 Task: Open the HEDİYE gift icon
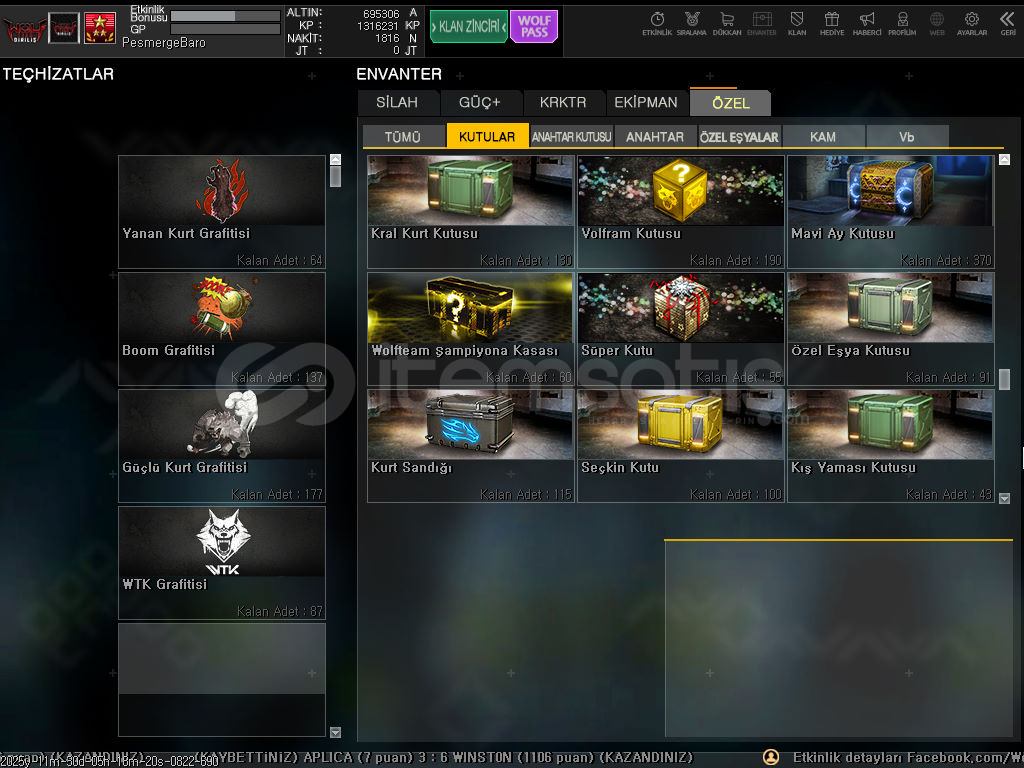pos(832,24)
